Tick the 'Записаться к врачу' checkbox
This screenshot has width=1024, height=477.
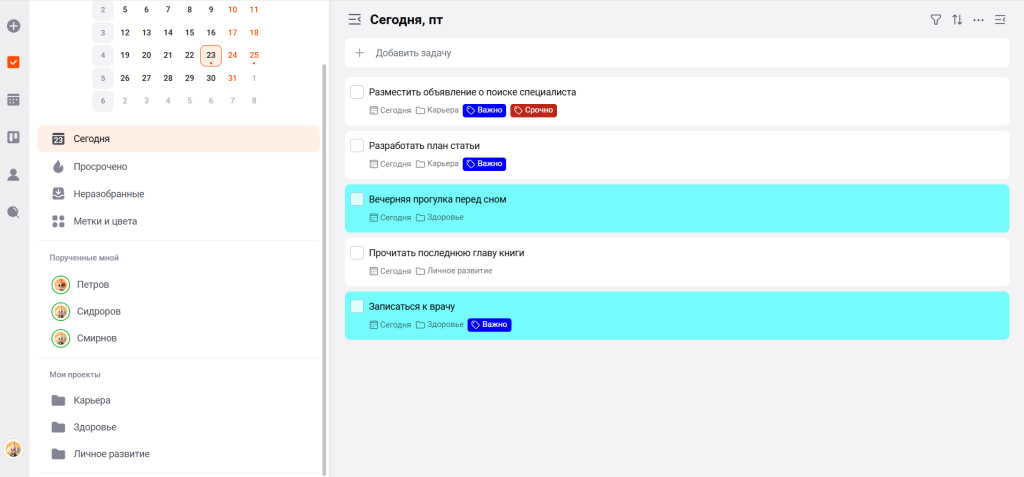click(x=357, y=306)
